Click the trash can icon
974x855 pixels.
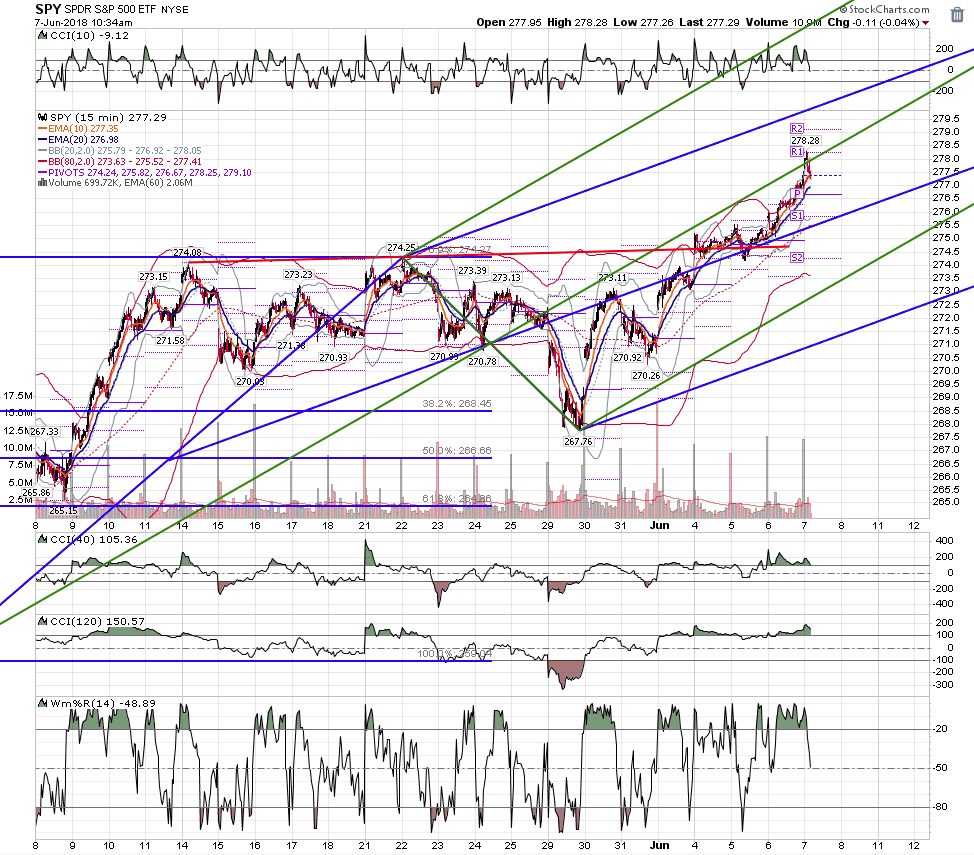[x=957, y=14]
